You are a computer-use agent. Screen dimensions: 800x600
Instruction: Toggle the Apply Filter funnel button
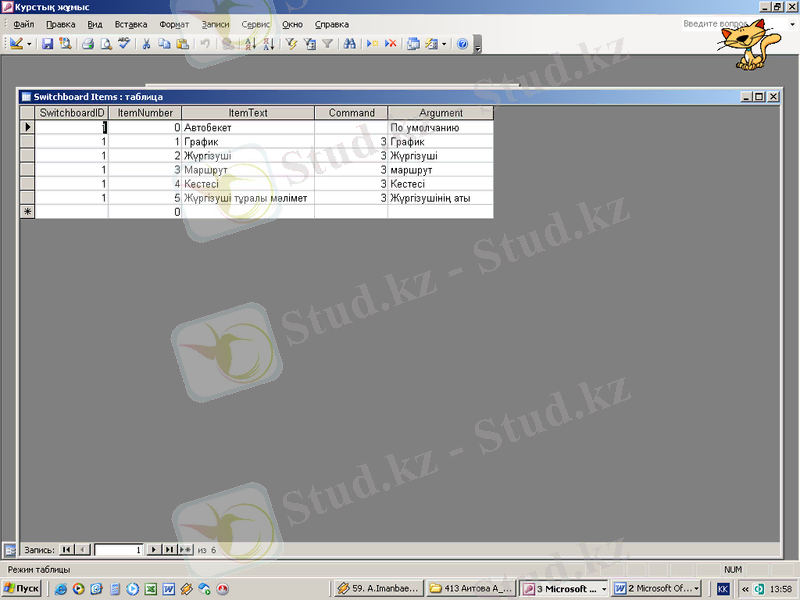(326, 44)
